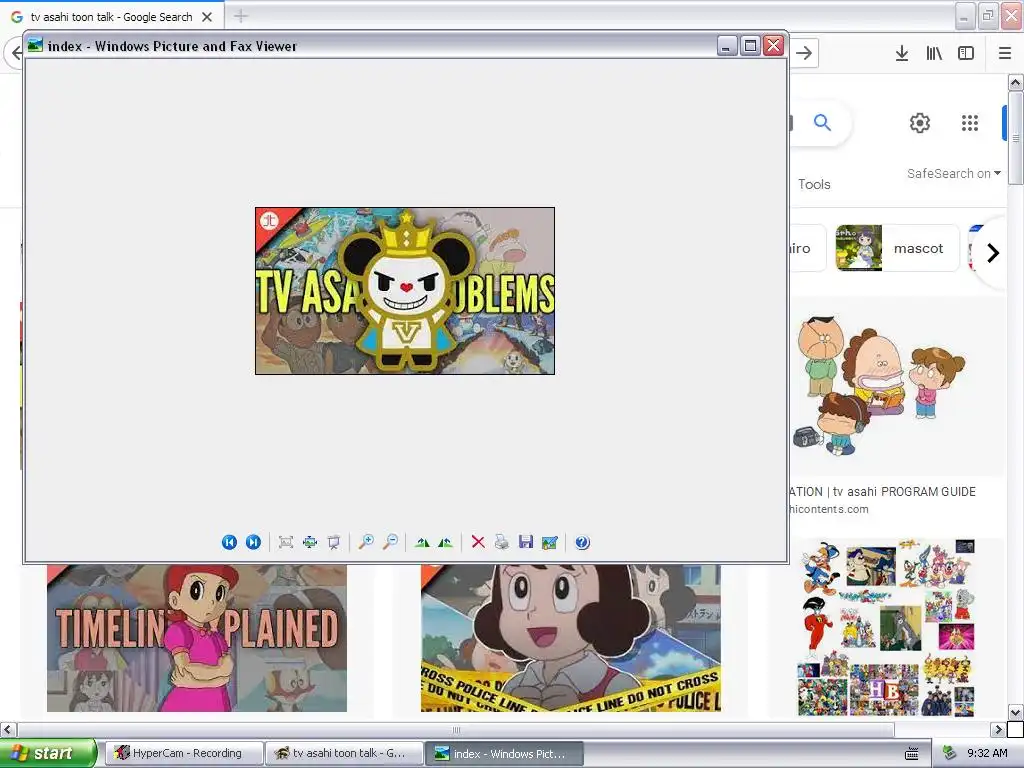Click horizontal scrollbar track in browser
This screenshot has height=768, width=1024.
point(942,729)
